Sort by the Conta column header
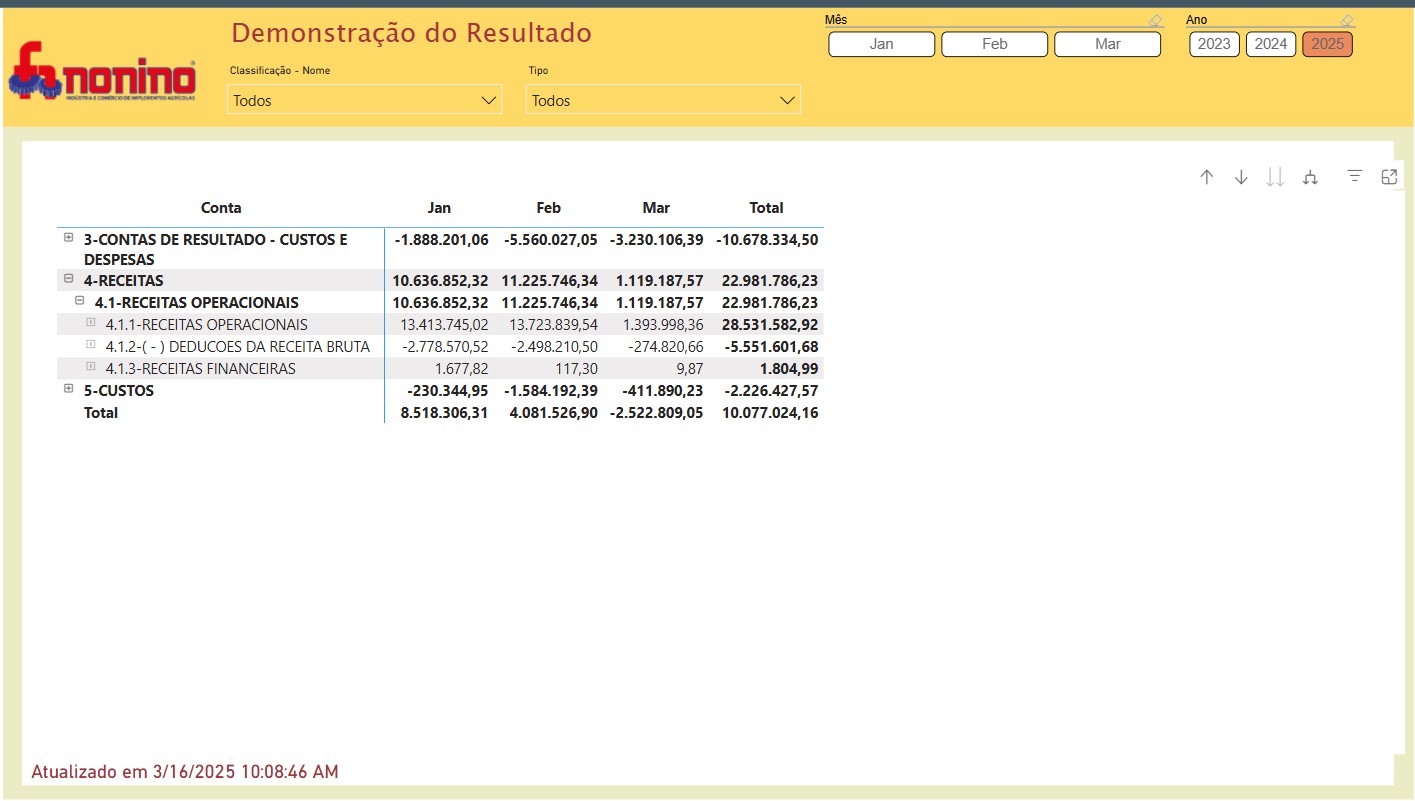Viewport: 1415px width, 801px height. point(221,208)
